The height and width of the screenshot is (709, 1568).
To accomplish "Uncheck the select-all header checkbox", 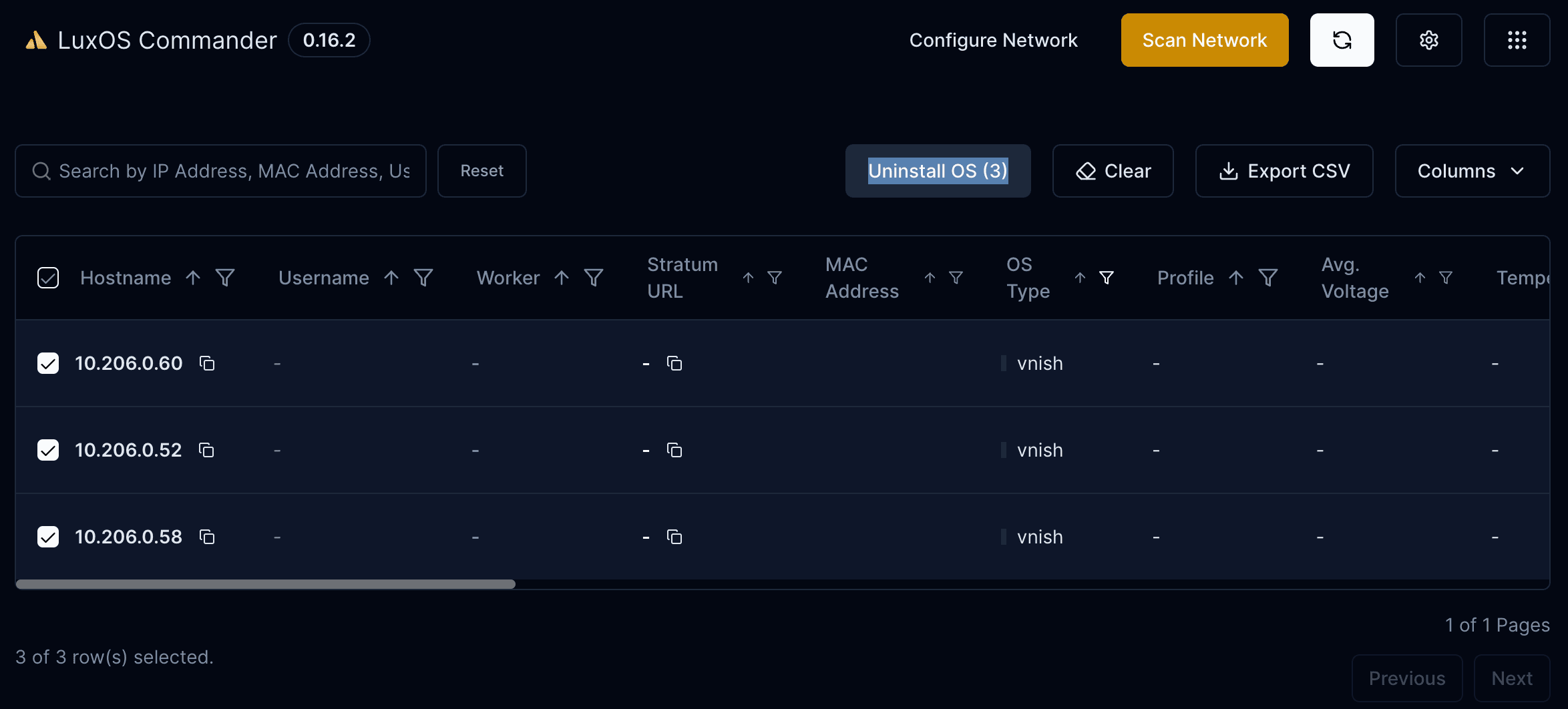I will (48, 278).
